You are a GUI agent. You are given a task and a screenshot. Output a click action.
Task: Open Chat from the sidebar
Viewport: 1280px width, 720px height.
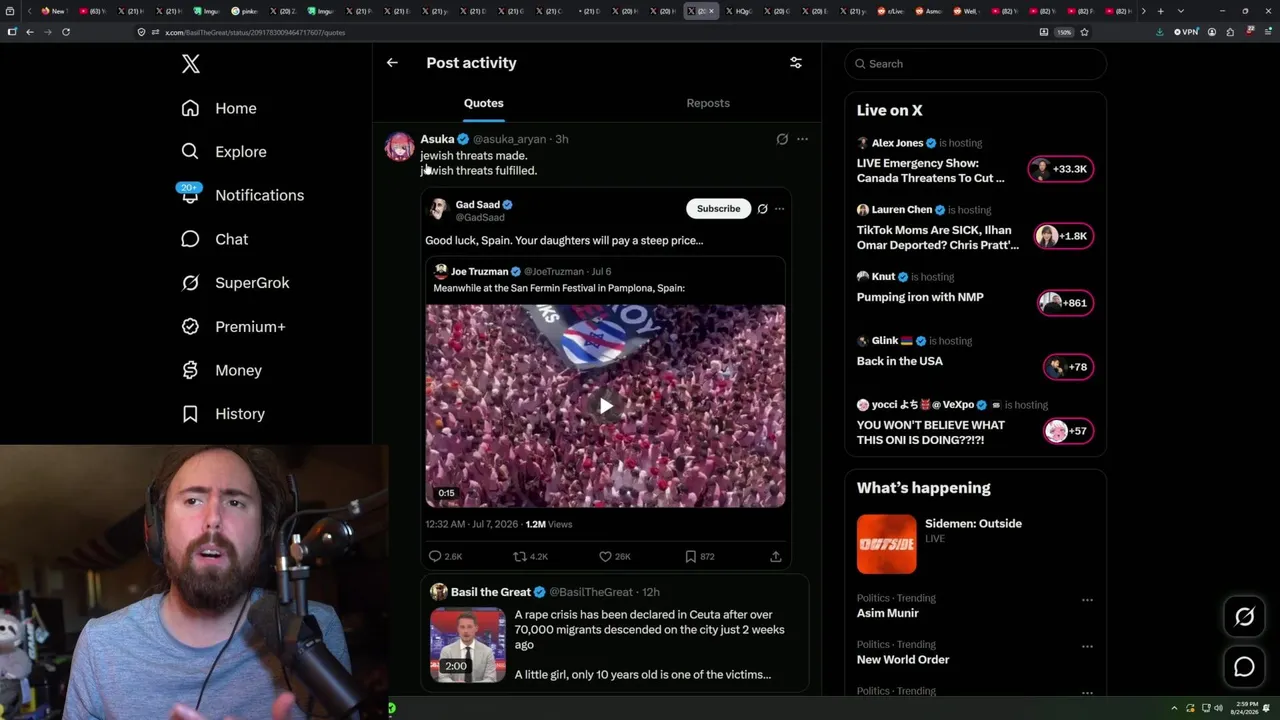tap(214, 239)
